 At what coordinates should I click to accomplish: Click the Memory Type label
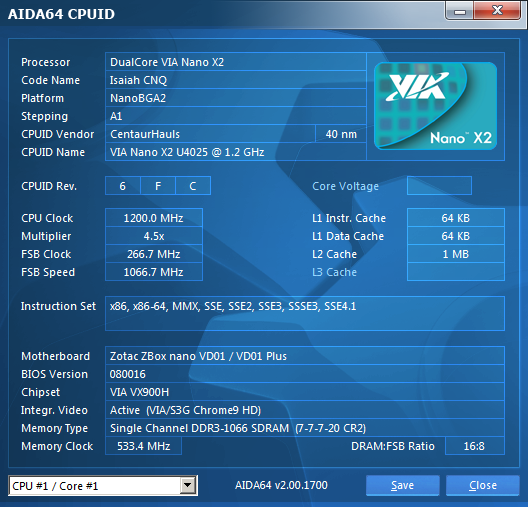[x=55, y=428]
